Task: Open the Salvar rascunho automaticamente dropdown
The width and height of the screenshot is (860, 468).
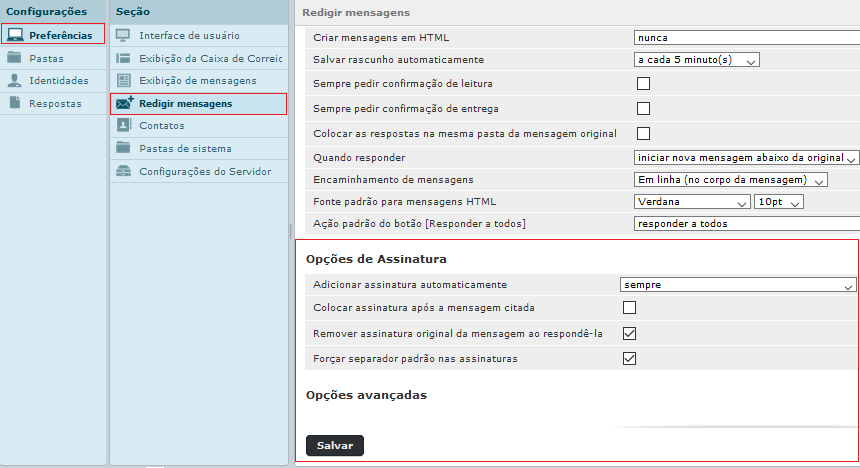Action: (x=697, y=60)
